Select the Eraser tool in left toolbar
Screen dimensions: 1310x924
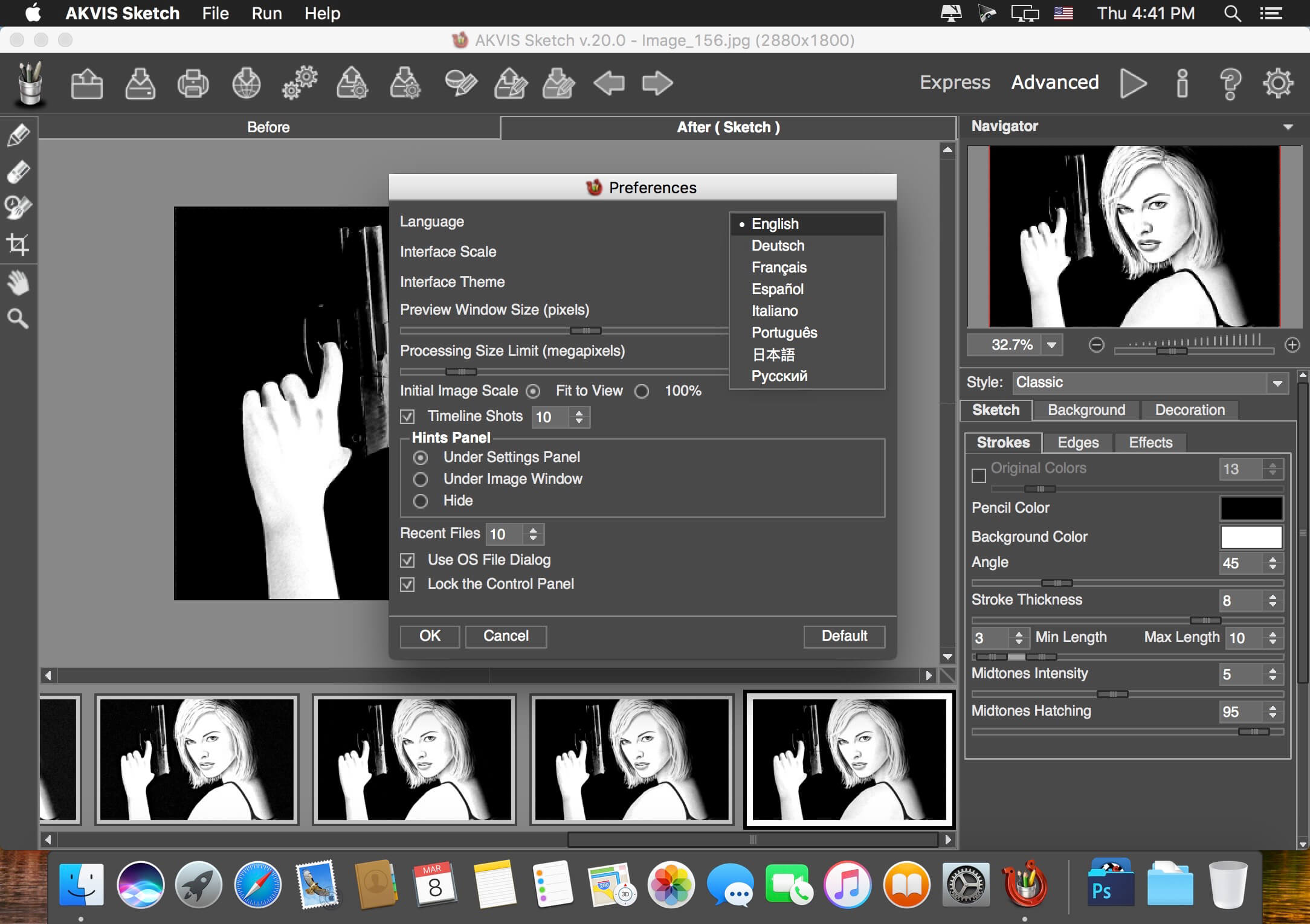(18, 172)
